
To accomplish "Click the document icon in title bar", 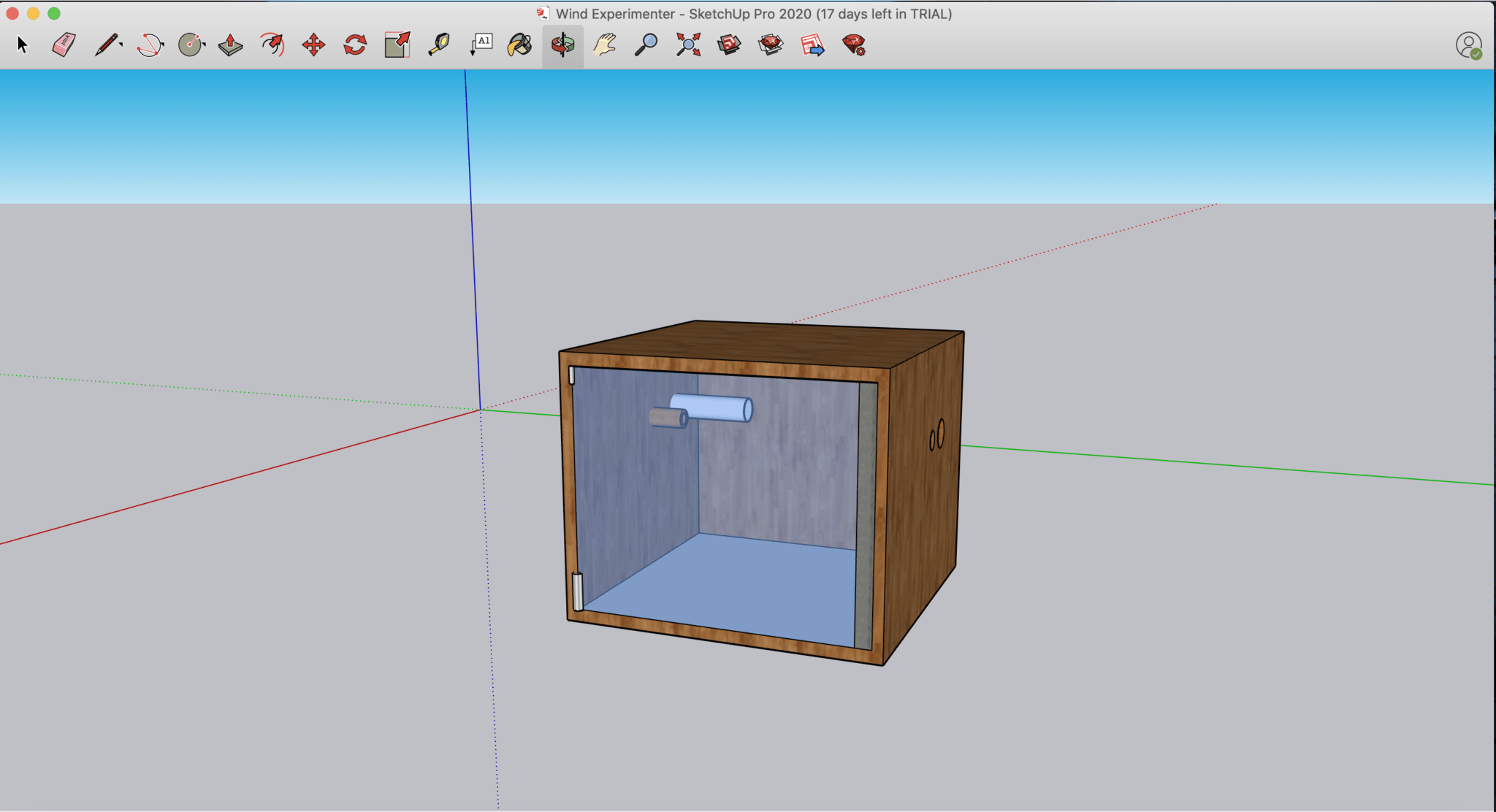I will pos(542,14).
